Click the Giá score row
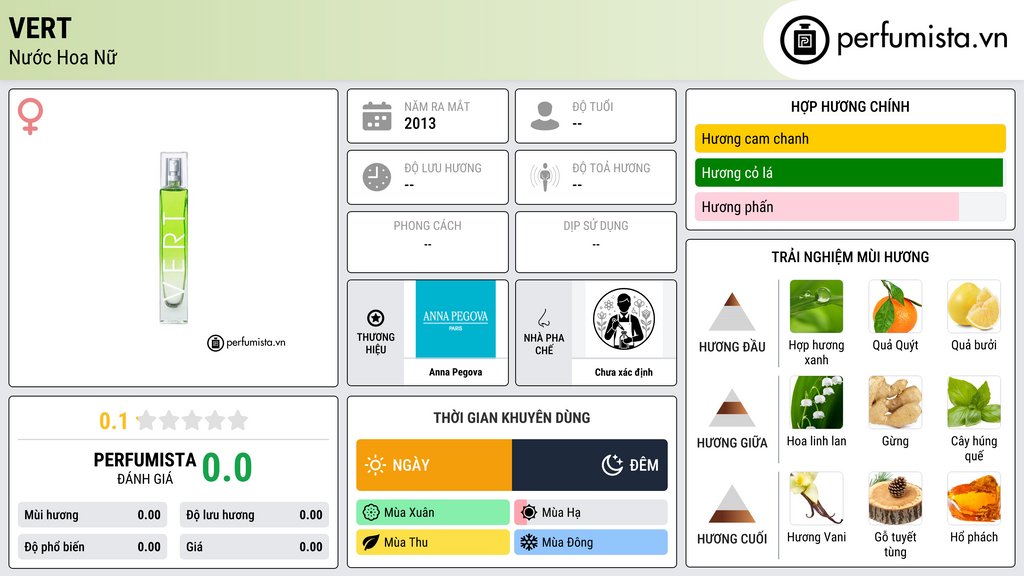 coord(254,547)
